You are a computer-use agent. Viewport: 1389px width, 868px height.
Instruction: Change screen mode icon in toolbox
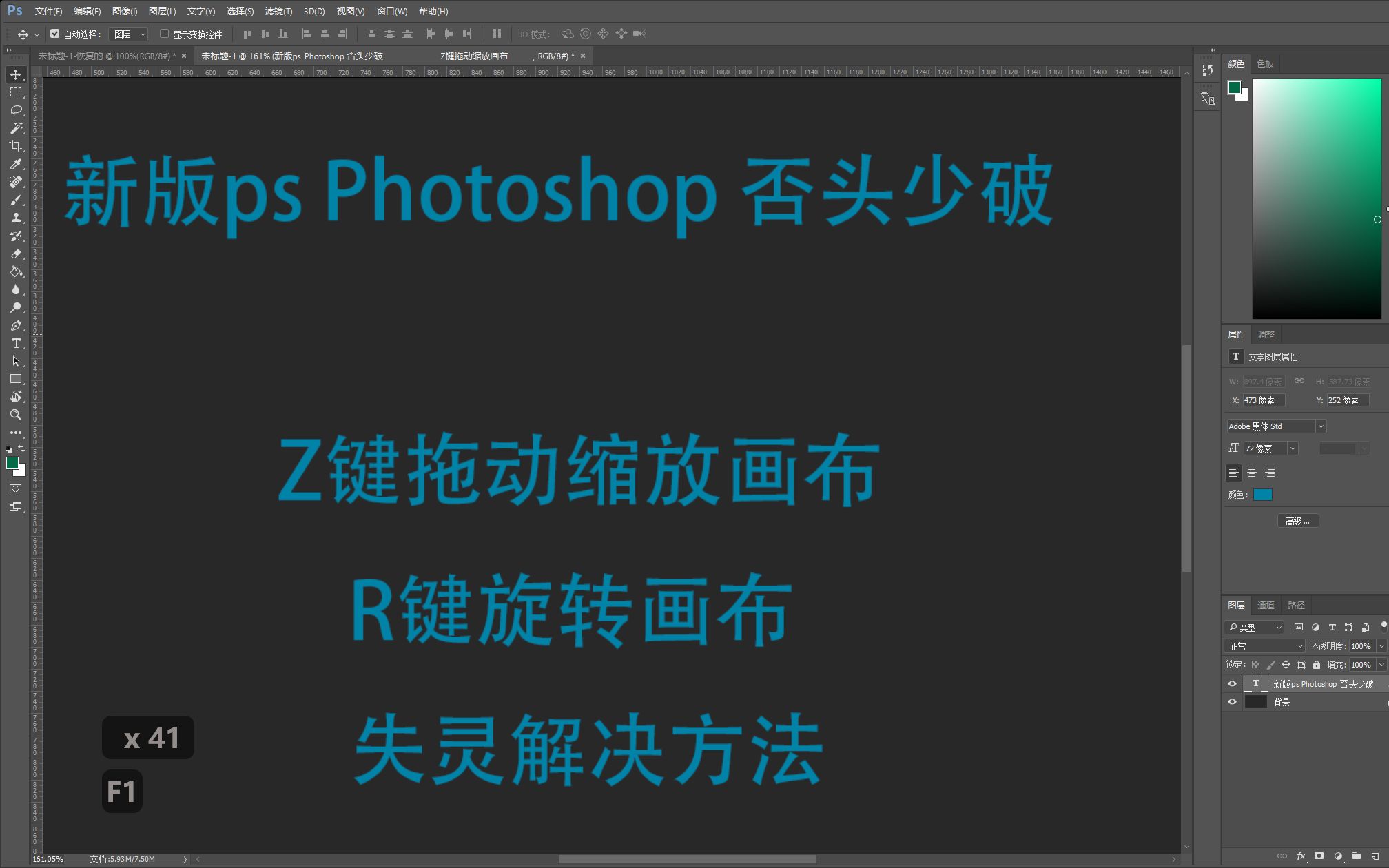tap(16, 507)
